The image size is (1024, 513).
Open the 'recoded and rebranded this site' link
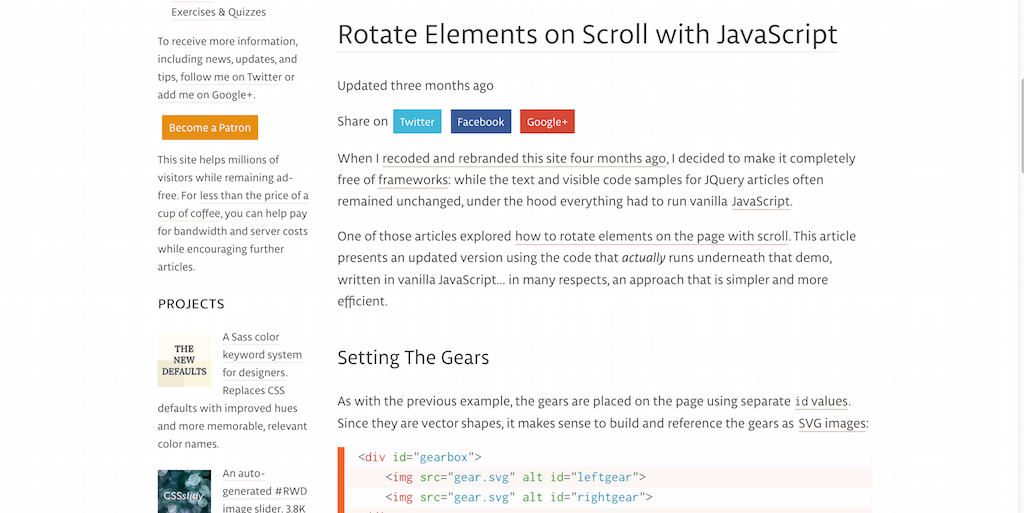point(524,158)
